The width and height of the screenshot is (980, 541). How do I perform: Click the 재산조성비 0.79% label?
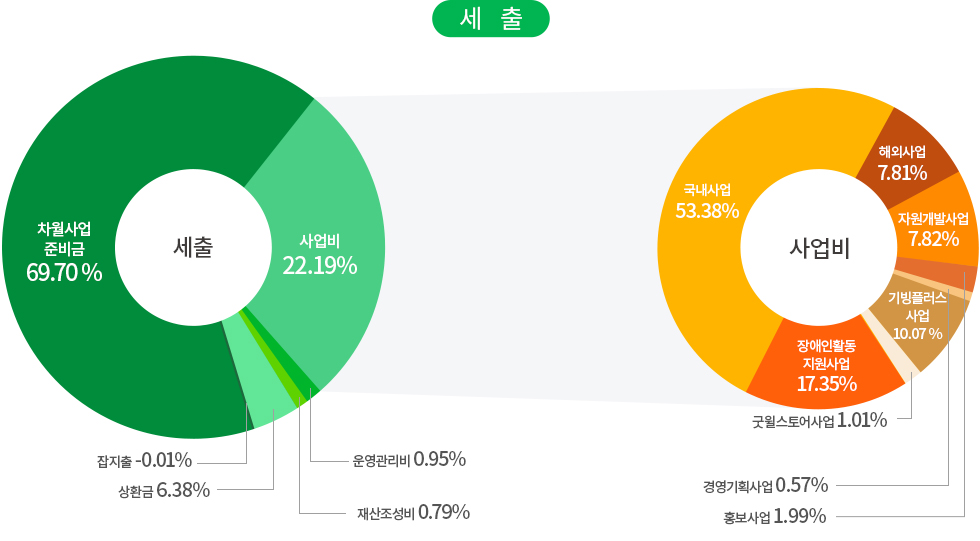click(x=413, y=513)
